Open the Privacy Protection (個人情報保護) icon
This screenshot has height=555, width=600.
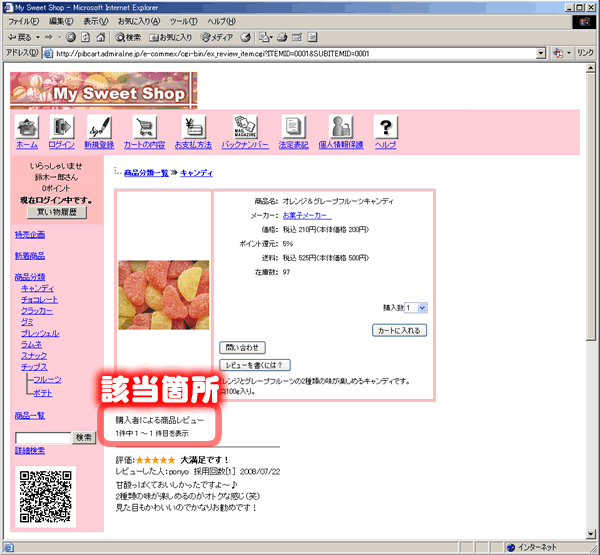(341, 127)
